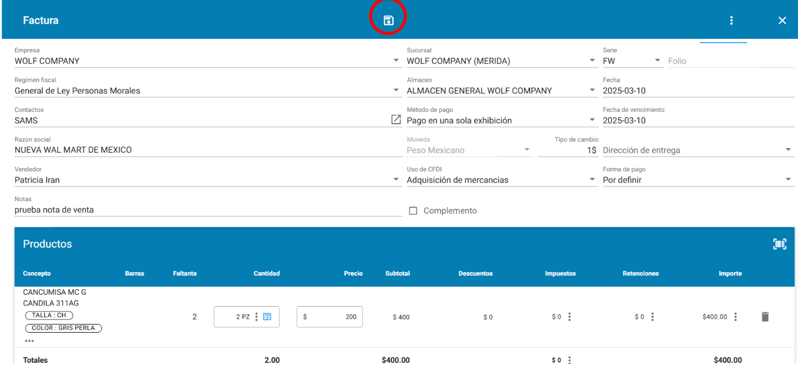Click the Barras column header
This screenshot has width=798, height=379.
134,274
